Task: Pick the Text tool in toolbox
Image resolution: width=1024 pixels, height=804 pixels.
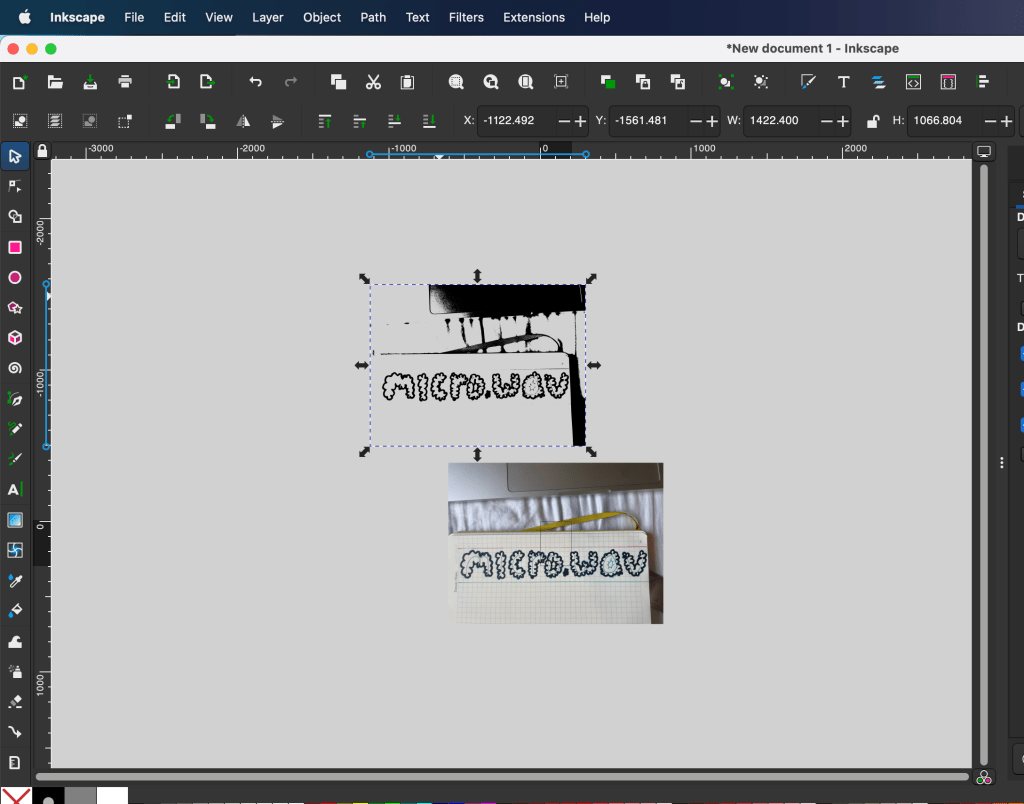Action: (15, 489)
